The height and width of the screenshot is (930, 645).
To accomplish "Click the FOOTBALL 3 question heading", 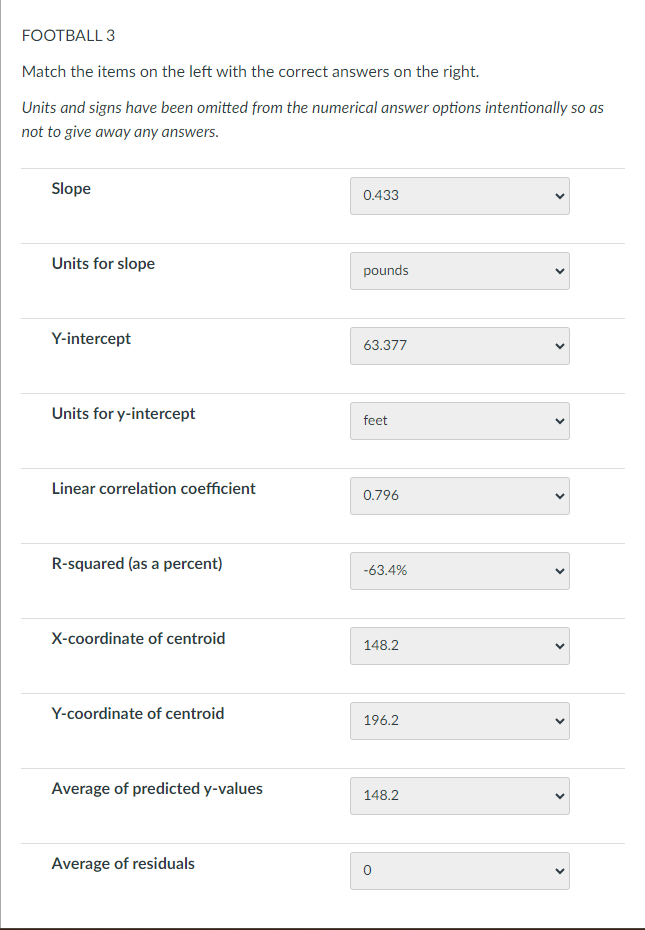I will pos(68,36).
